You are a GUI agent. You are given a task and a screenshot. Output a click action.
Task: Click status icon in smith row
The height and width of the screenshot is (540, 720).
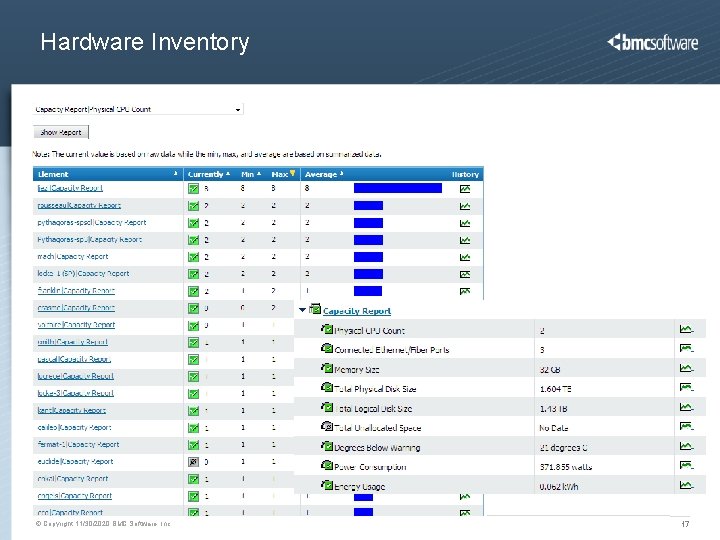pos(194,343)
